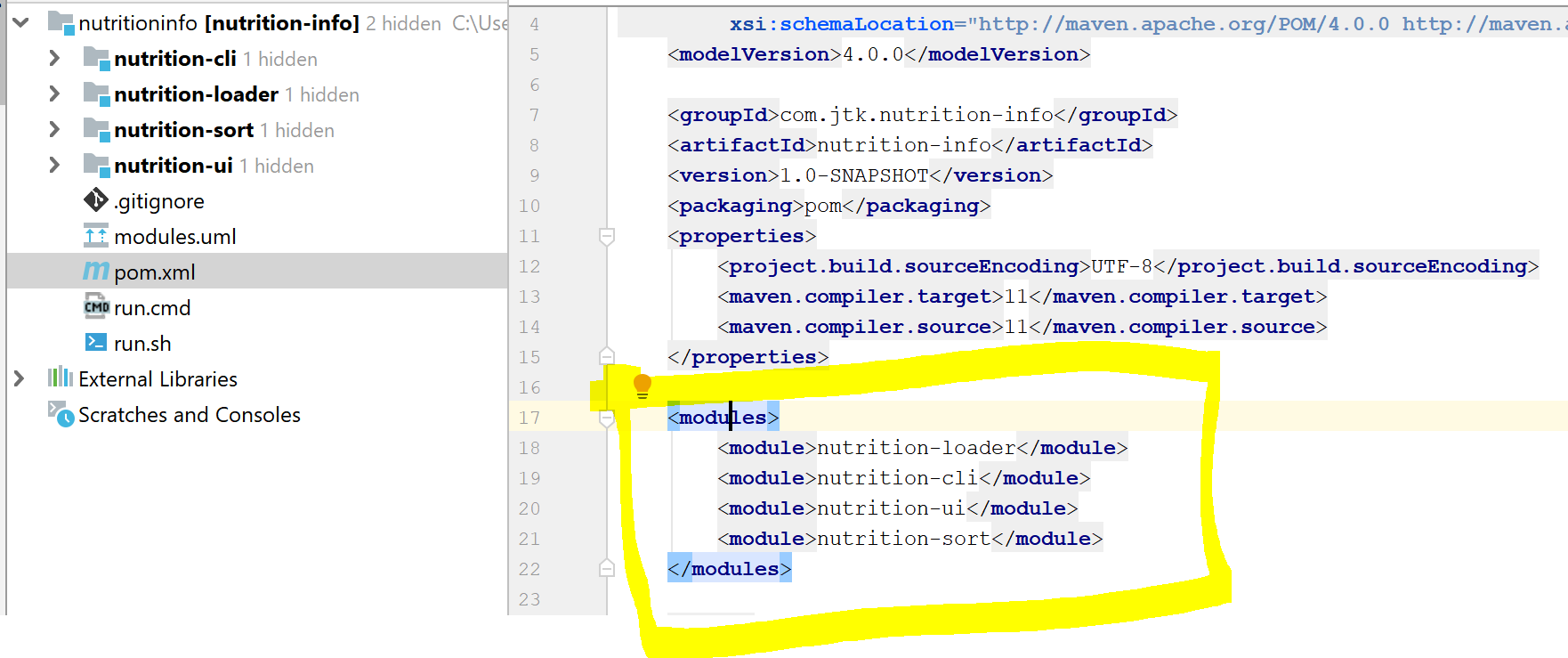
Task: Click the opening modules tag
Action: click(x=723, y=417)
